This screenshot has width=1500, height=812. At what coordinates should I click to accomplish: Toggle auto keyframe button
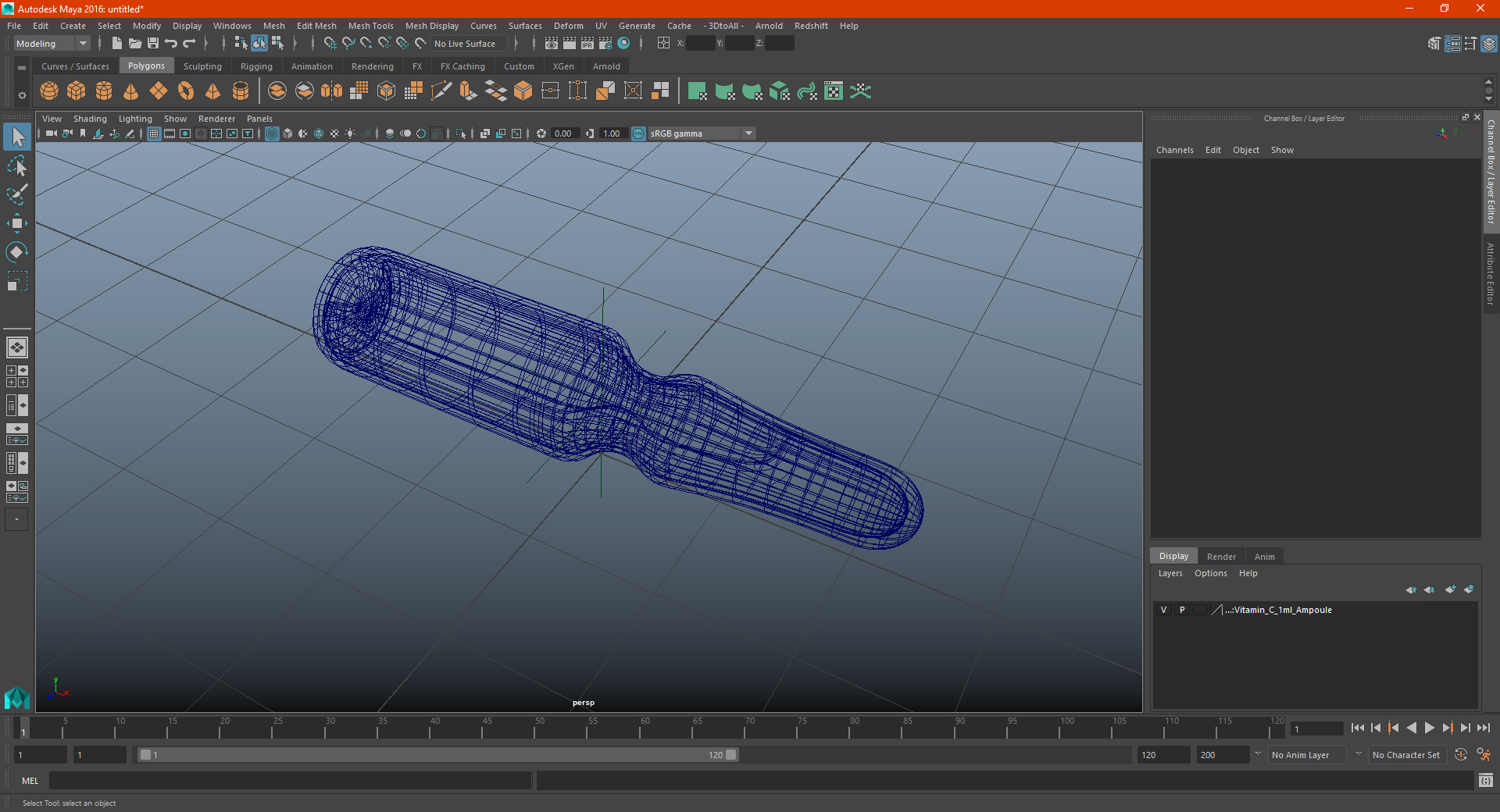[1461, 755]
